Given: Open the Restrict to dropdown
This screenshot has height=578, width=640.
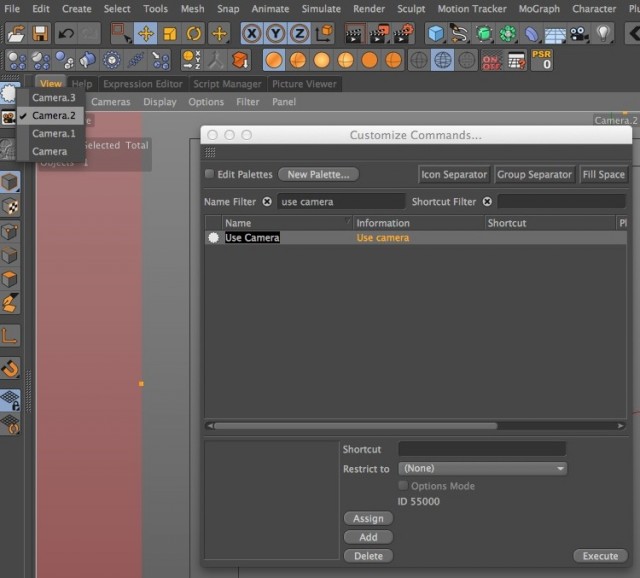Looking at the screenshot, I should click(482, 468).
